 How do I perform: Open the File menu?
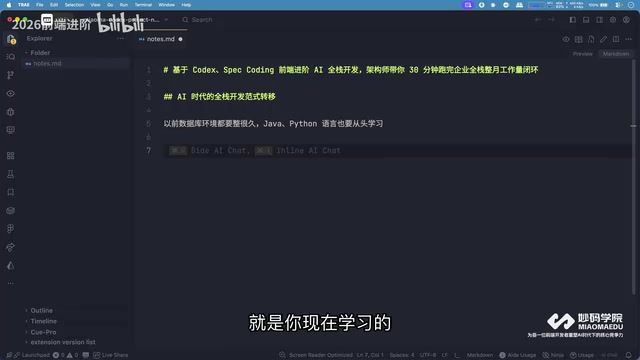click(x=40, y=5)
